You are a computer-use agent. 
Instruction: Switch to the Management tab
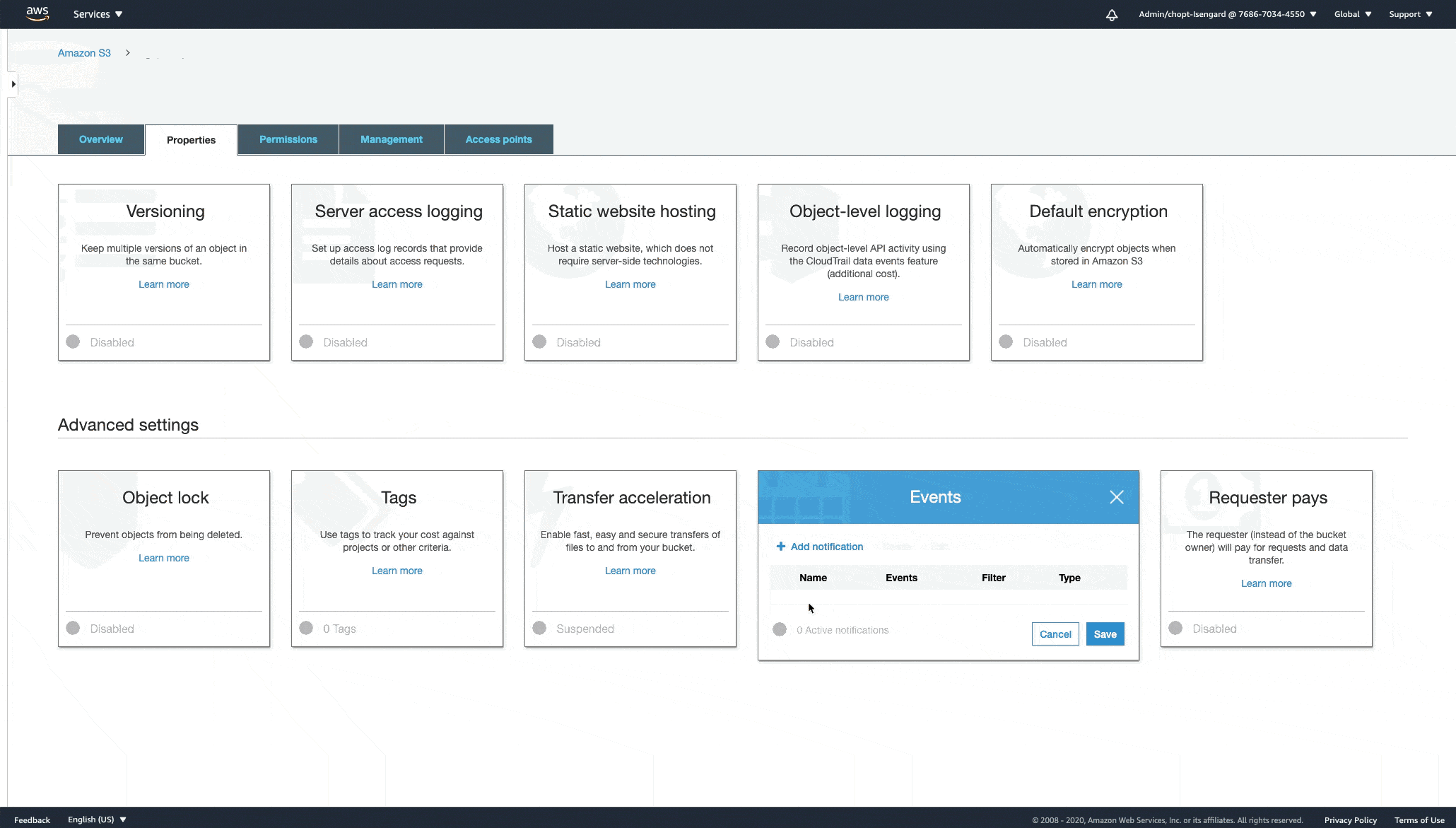pos(392,139)
